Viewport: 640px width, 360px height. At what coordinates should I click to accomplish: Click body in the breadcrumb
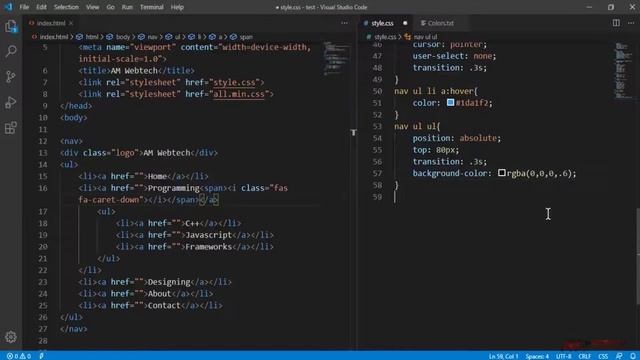click(x=122, y=37)
